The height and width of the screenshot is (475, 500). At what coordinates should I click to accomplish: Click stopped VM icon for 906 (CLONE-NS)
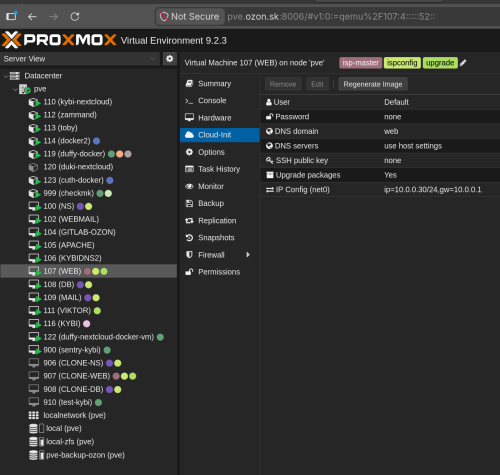click(33, 363)
